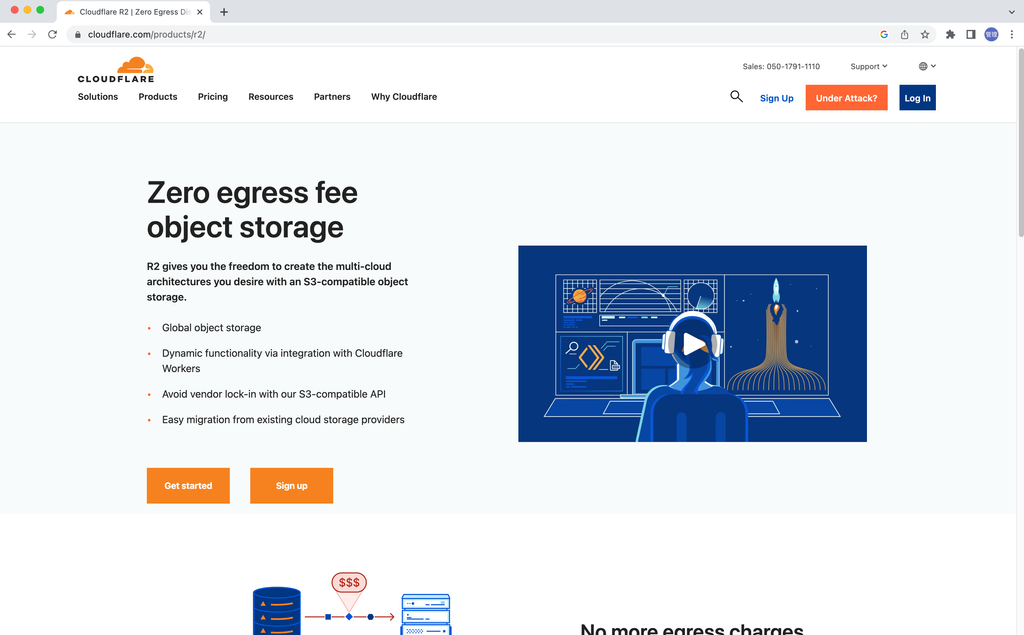This screenshot has width=1024, height=635.
Task: Bookmark the page via the star icon
Action: (x=925, y=33)
